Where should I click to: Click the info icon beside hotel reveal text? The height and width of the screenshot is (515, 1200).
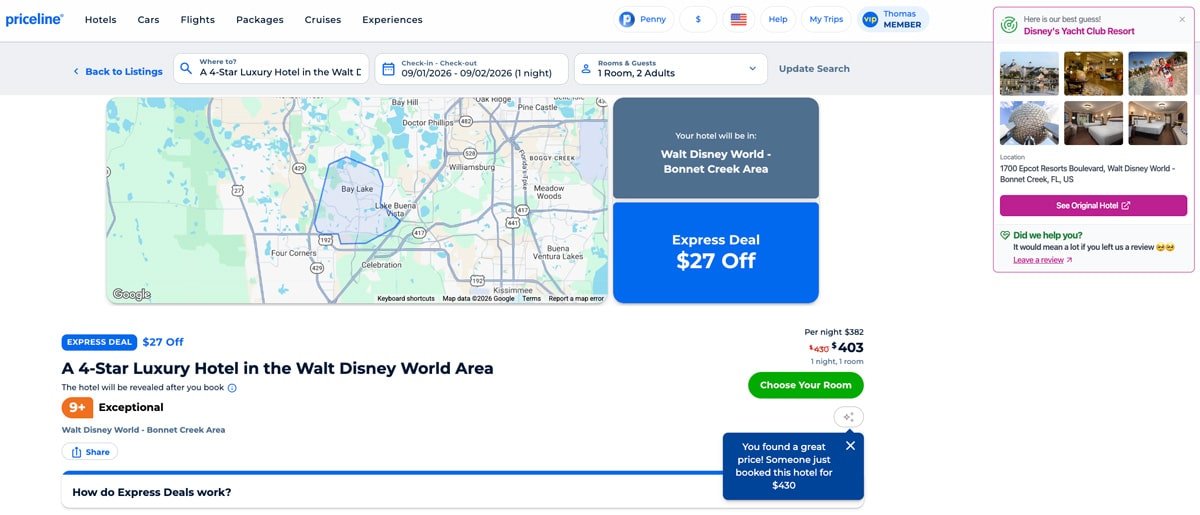pos(232,388)
